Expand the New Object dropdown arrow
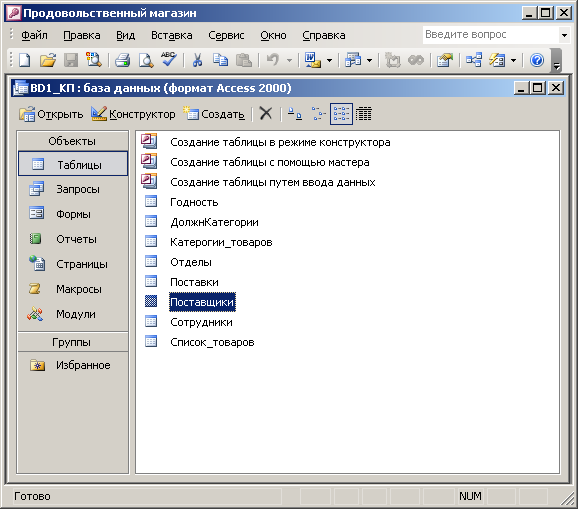This screenshot has width=578, height=509. 513,60
